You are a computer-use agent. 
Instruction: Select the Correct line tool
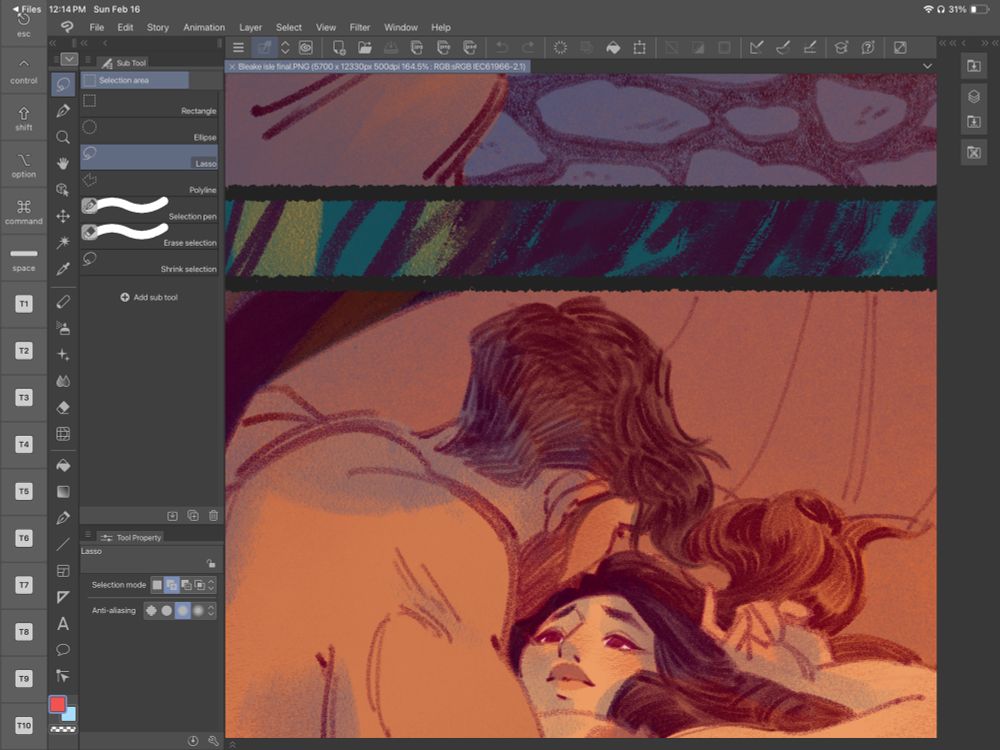(x=62, y=676)
